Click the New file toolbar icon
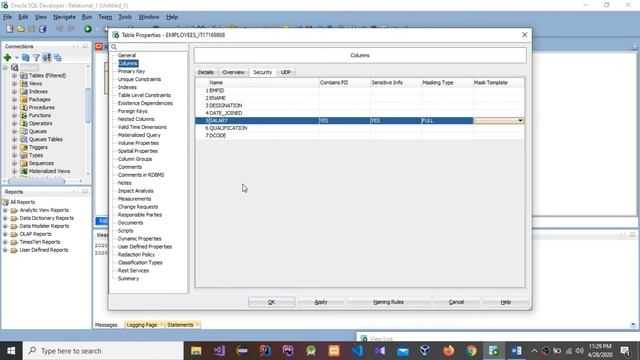This screenshot has height=360, width=640. (x=9, y=29)
